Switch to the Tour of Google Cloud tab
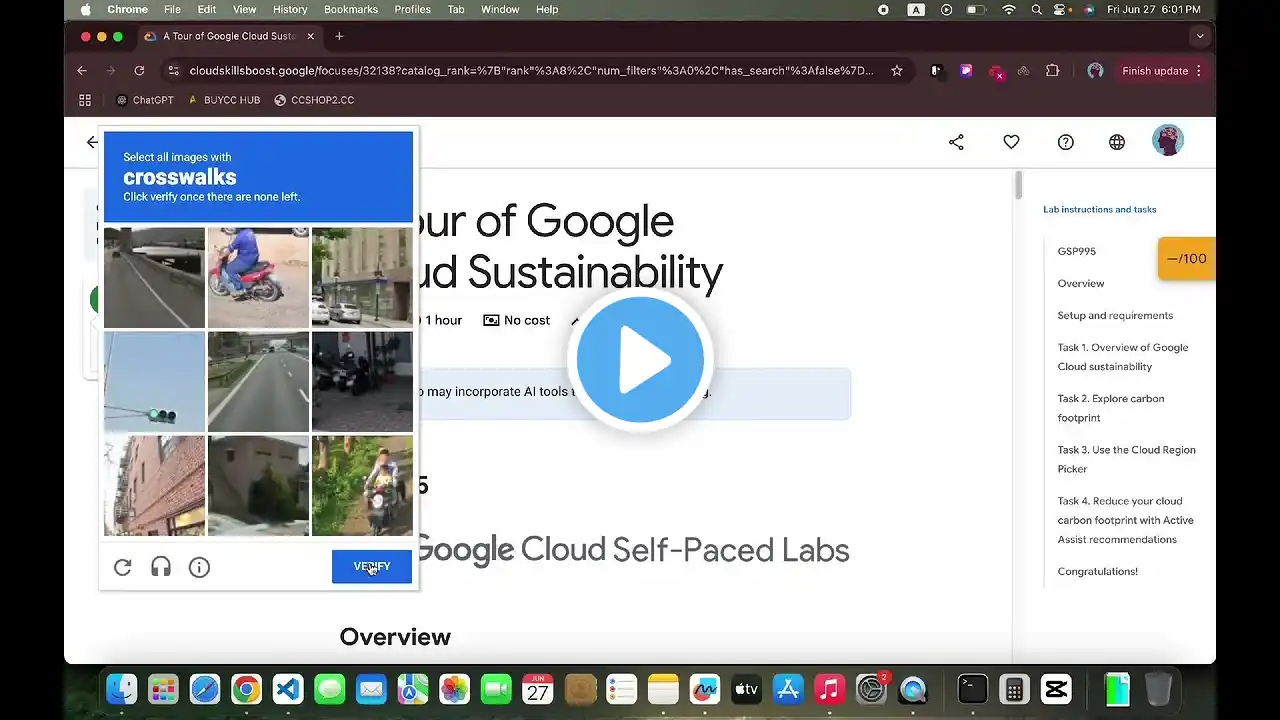1280x720 pixels. point(230,37)
